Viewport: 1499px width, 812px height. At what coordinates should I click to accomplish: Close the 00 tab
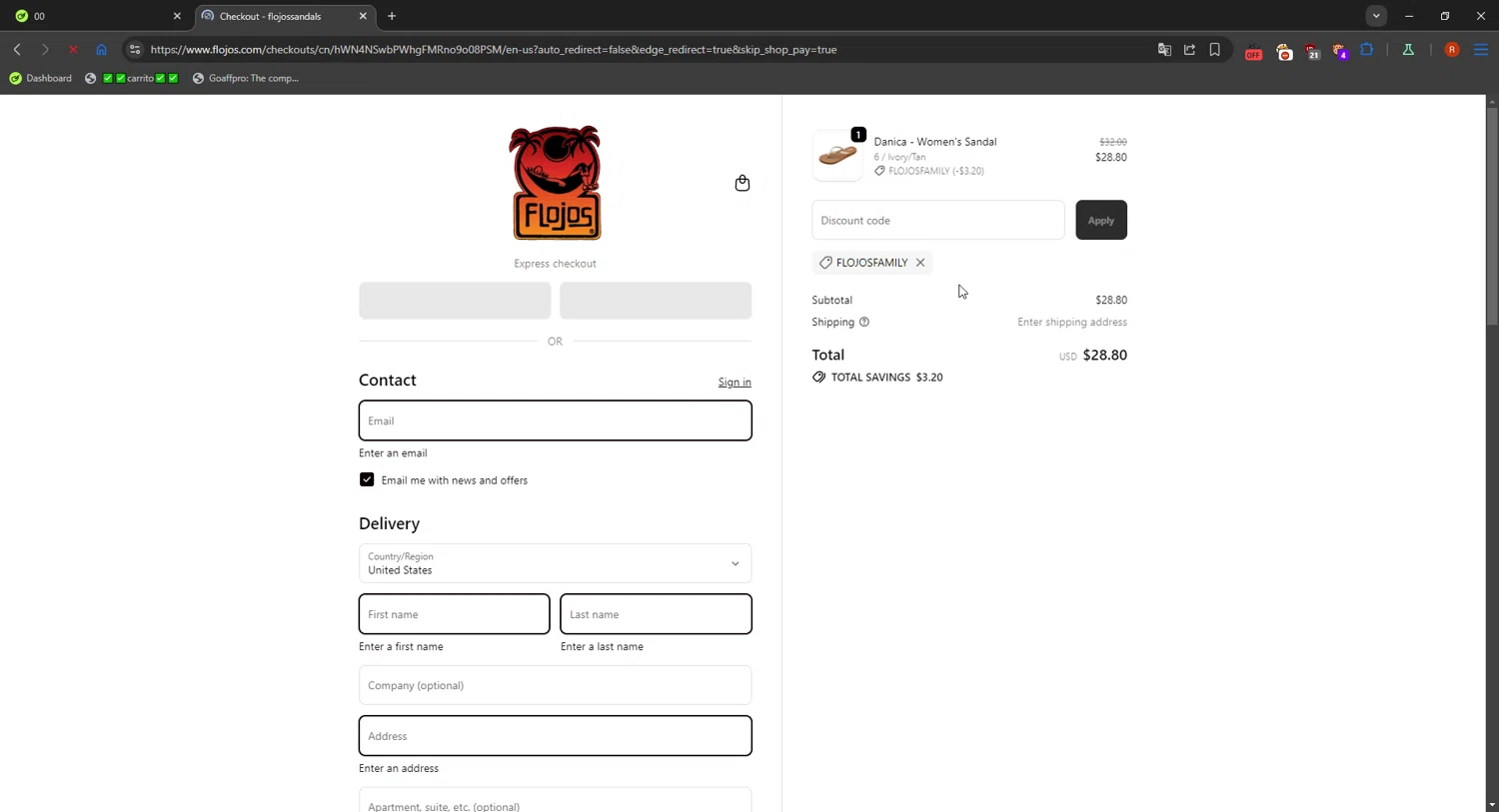tap(177, 16)
